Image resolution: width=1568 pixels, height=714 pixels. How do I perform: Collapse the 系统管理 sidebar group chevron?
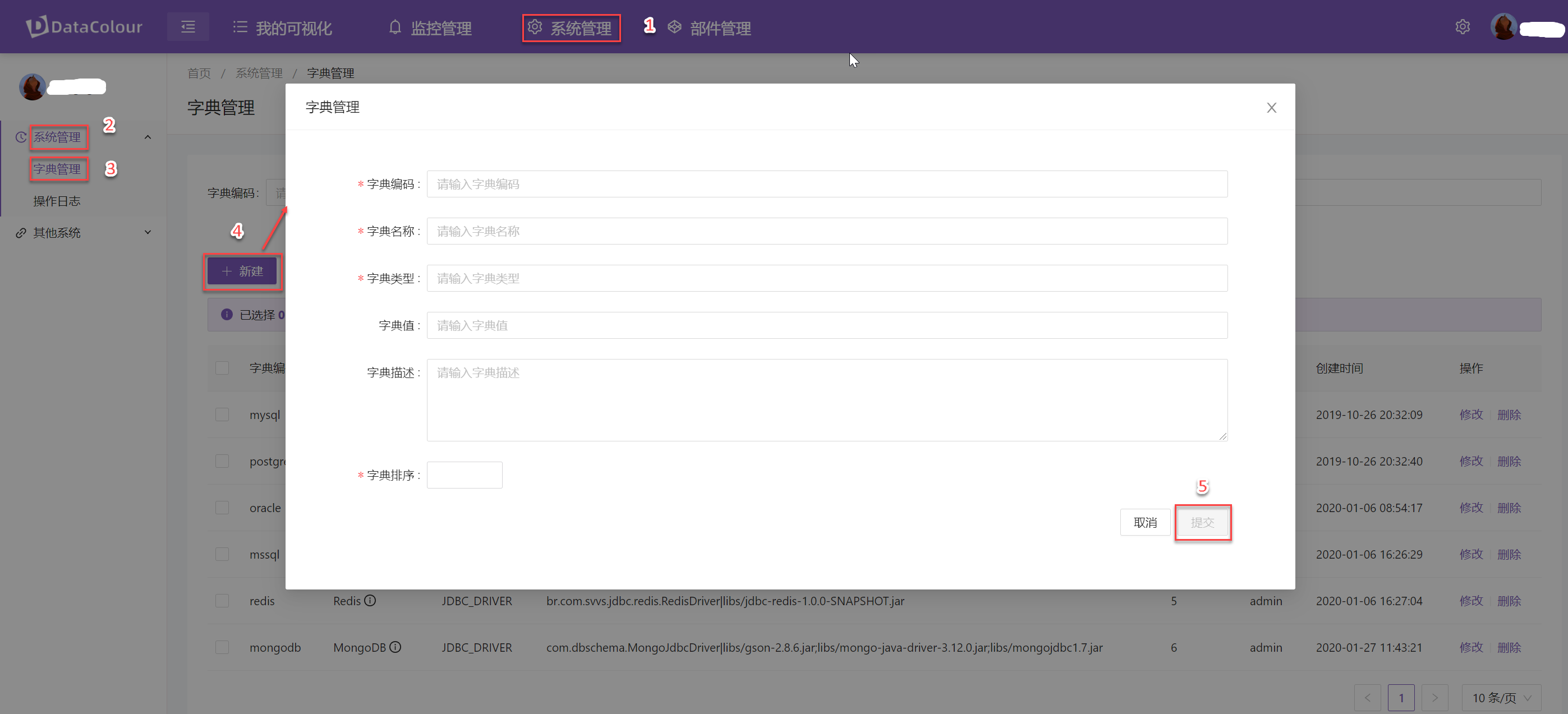tap(148, 137)
